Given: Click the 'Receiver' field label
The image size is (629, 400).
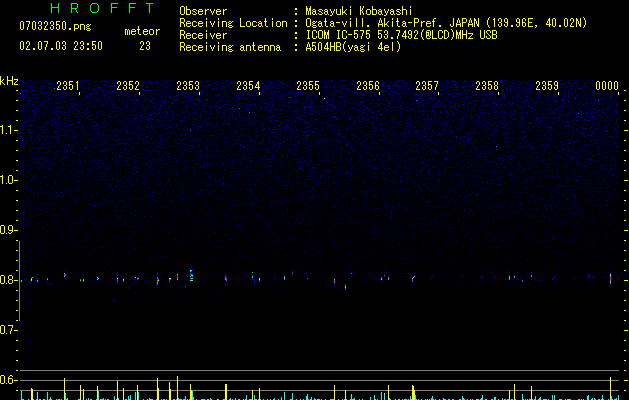Looking at the screenshot, I should tap(203, 35).
